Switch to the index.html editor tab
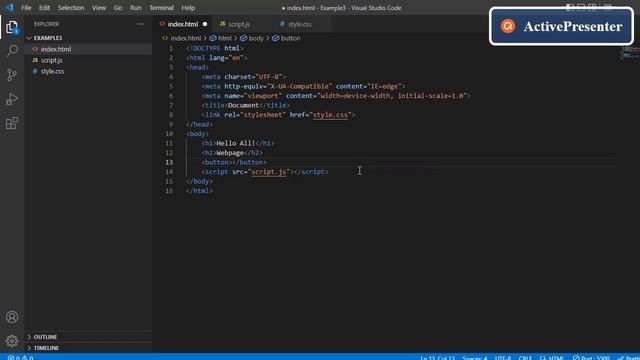640x360 pixels. tap(182, 24)
